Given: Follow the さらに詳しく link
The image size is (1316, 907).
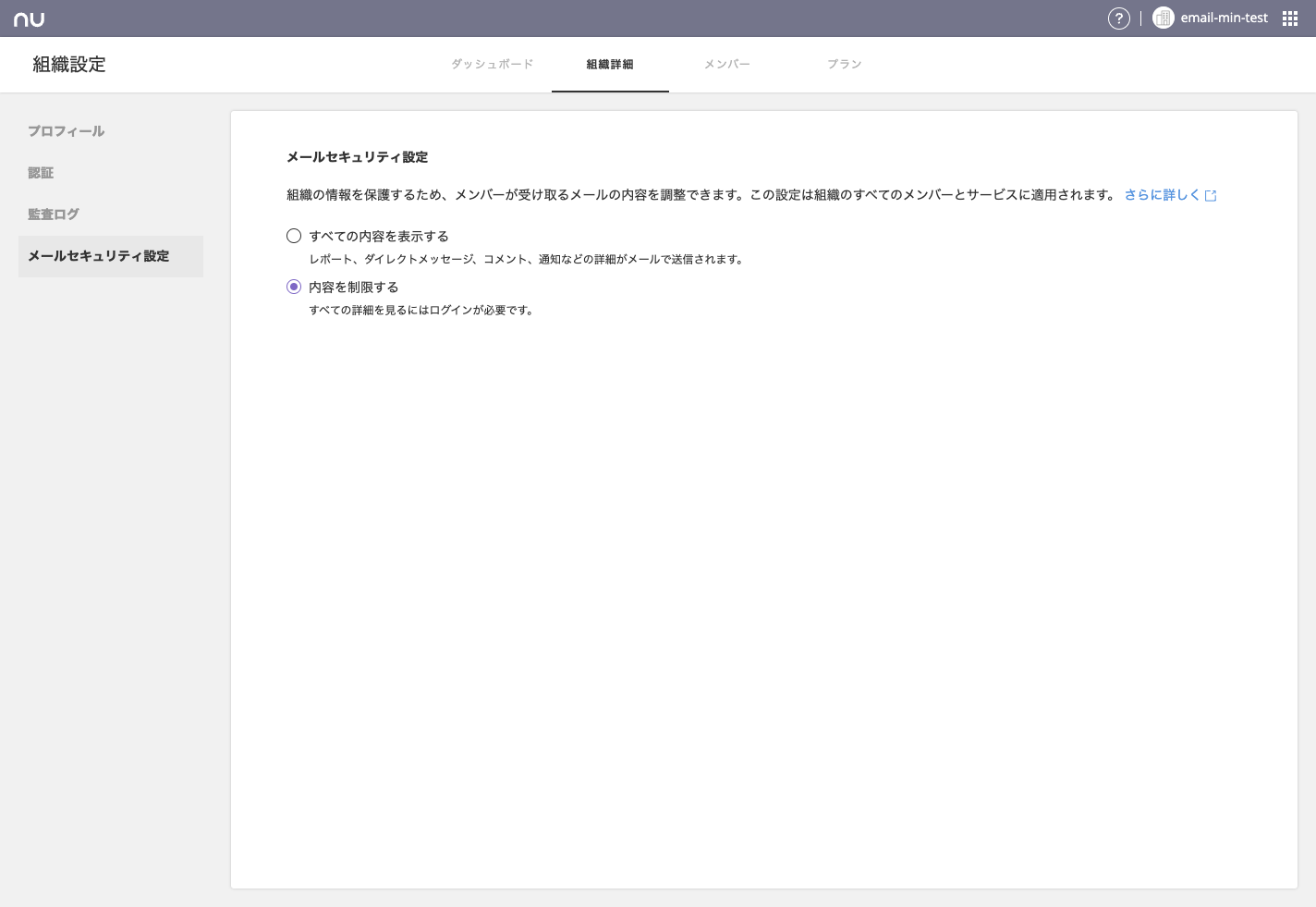Looking at the screenshot, I should (1162, 195).
